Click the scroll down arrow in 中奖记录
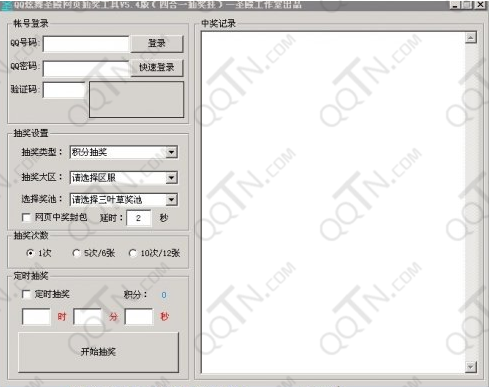 (471, 367)
